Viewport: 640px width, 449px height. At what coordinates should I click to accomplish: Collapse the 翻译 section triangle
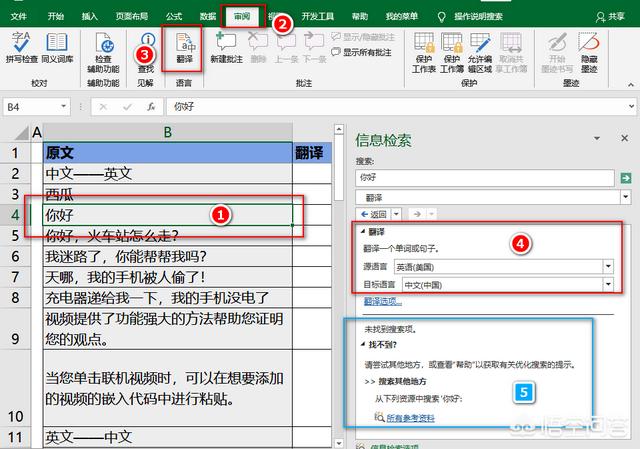point(361,230)
